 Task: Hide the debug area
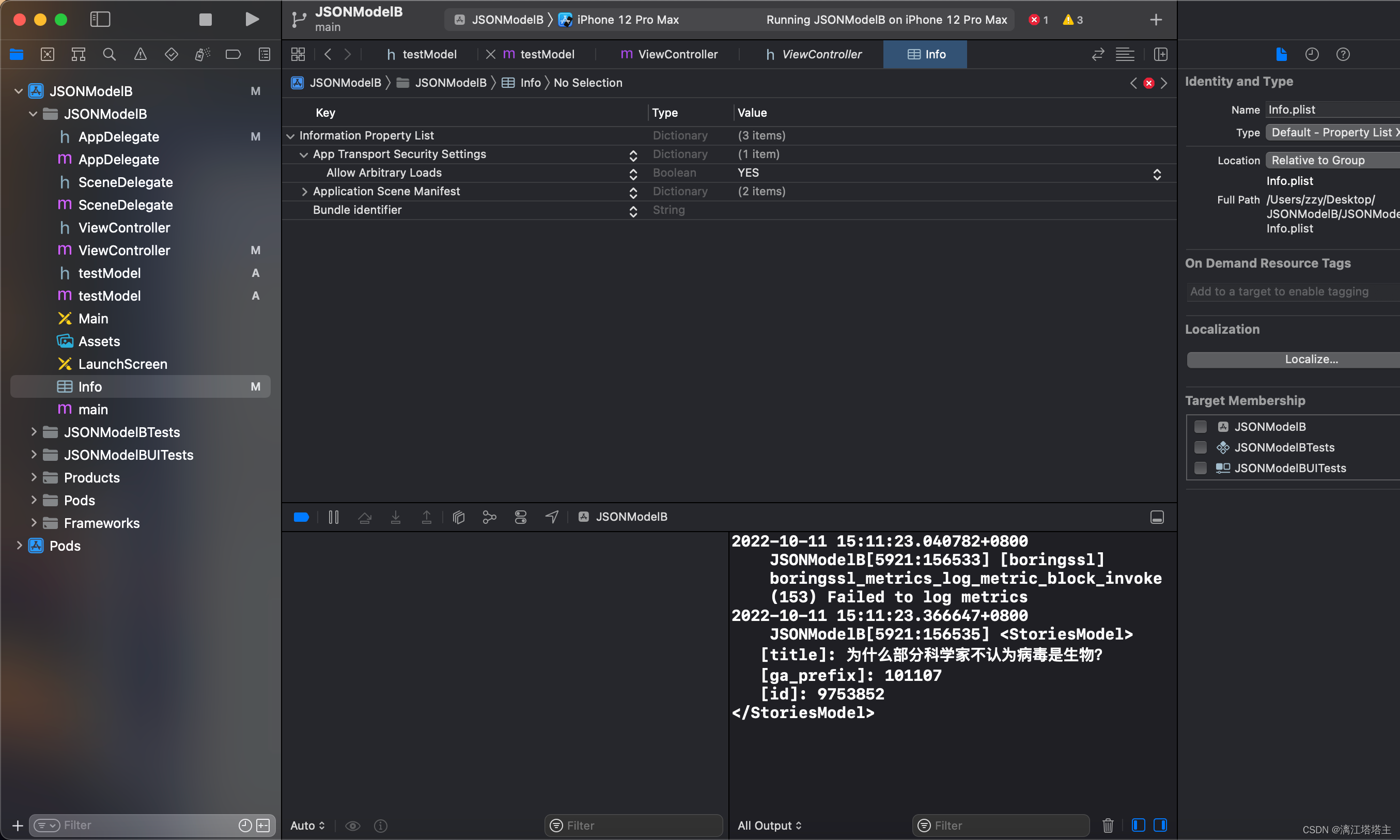(1157, 517)
